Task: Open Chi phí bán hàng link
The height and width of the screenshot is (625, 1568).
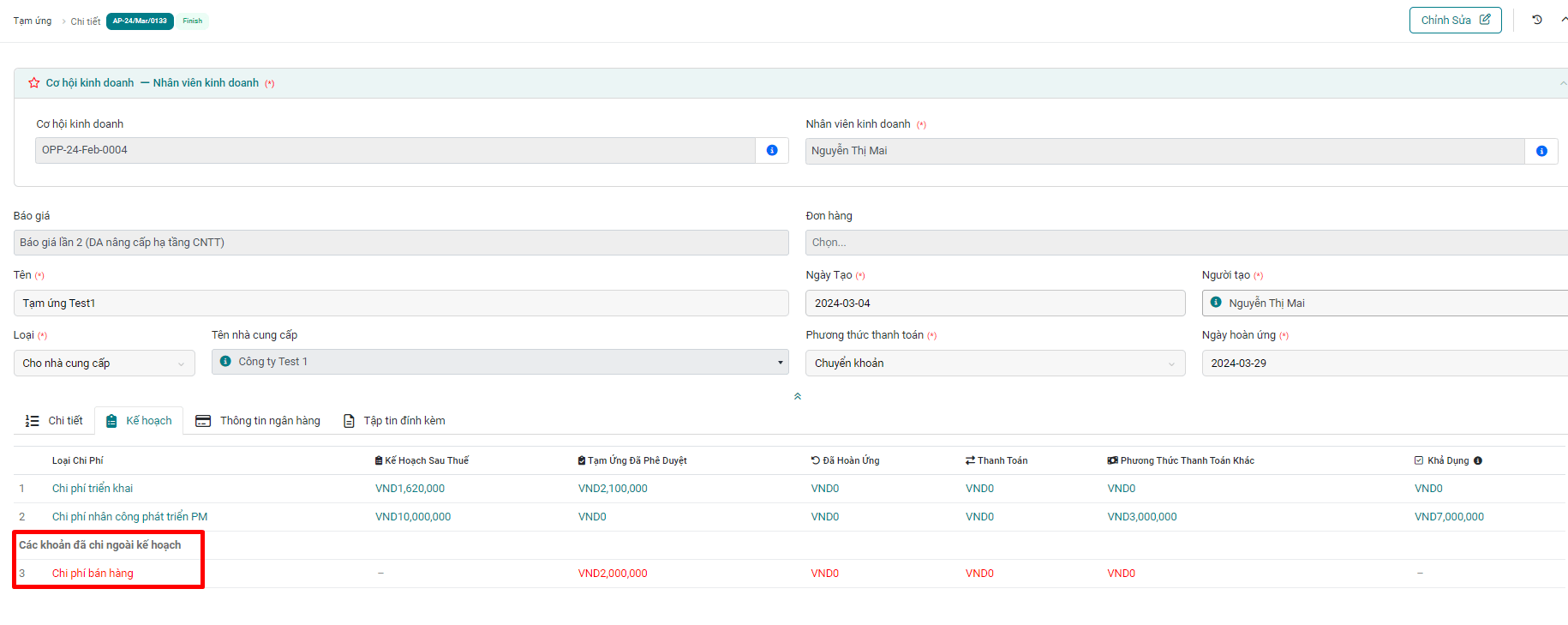Action: tap(93, 574)
